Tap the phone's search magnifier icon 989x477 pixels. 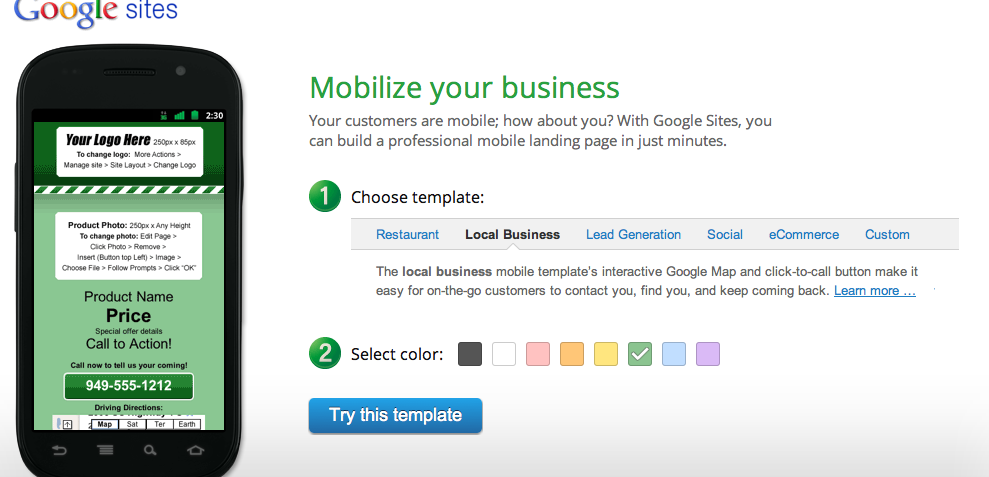pyautogui.click(x=150, y=450)
